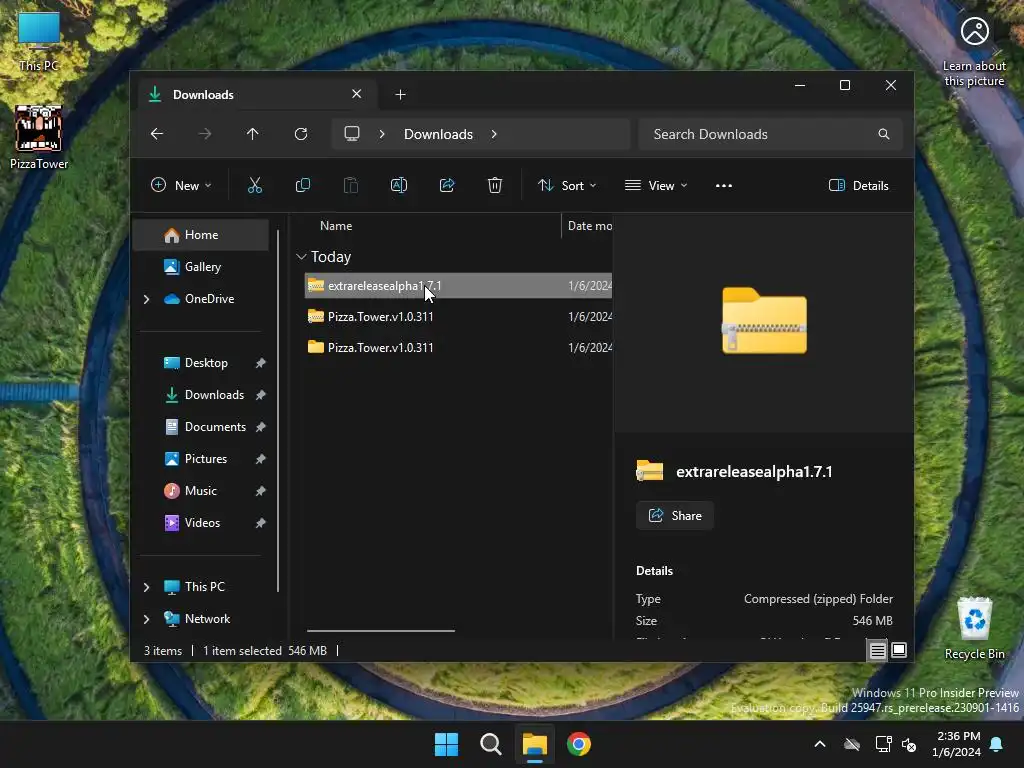Open PizzaTower desktop shortcut

coord(39,137)
